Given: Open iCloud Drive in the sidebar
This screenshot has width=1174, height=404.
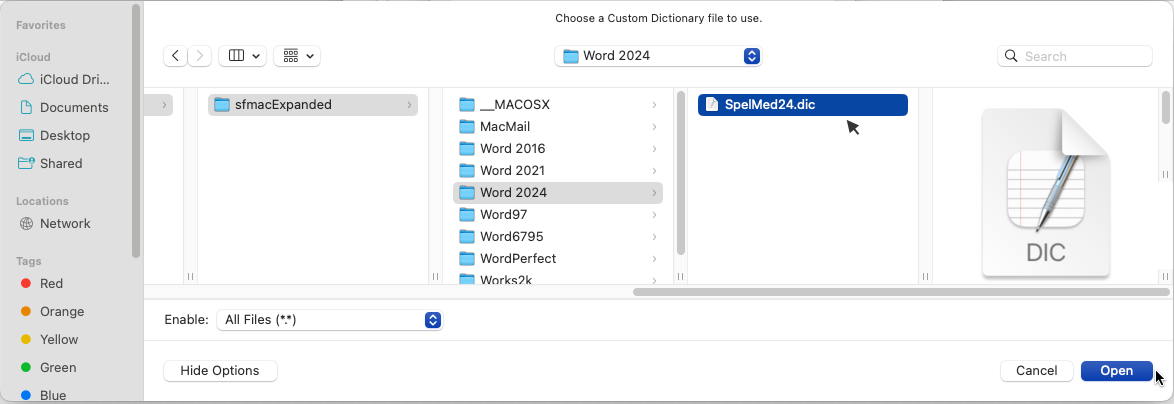Looking at the screenshot, I should tap(64, 79).
